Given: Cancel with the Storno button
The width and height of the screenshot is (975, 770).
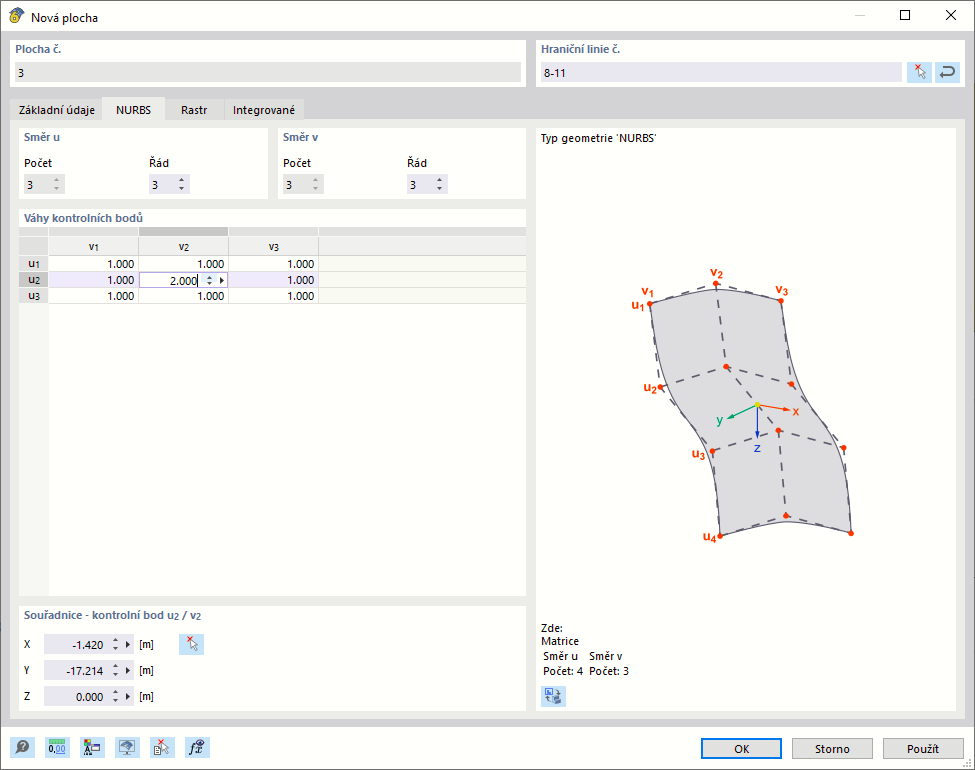Looking at the screenshot, I should (832, 749).
